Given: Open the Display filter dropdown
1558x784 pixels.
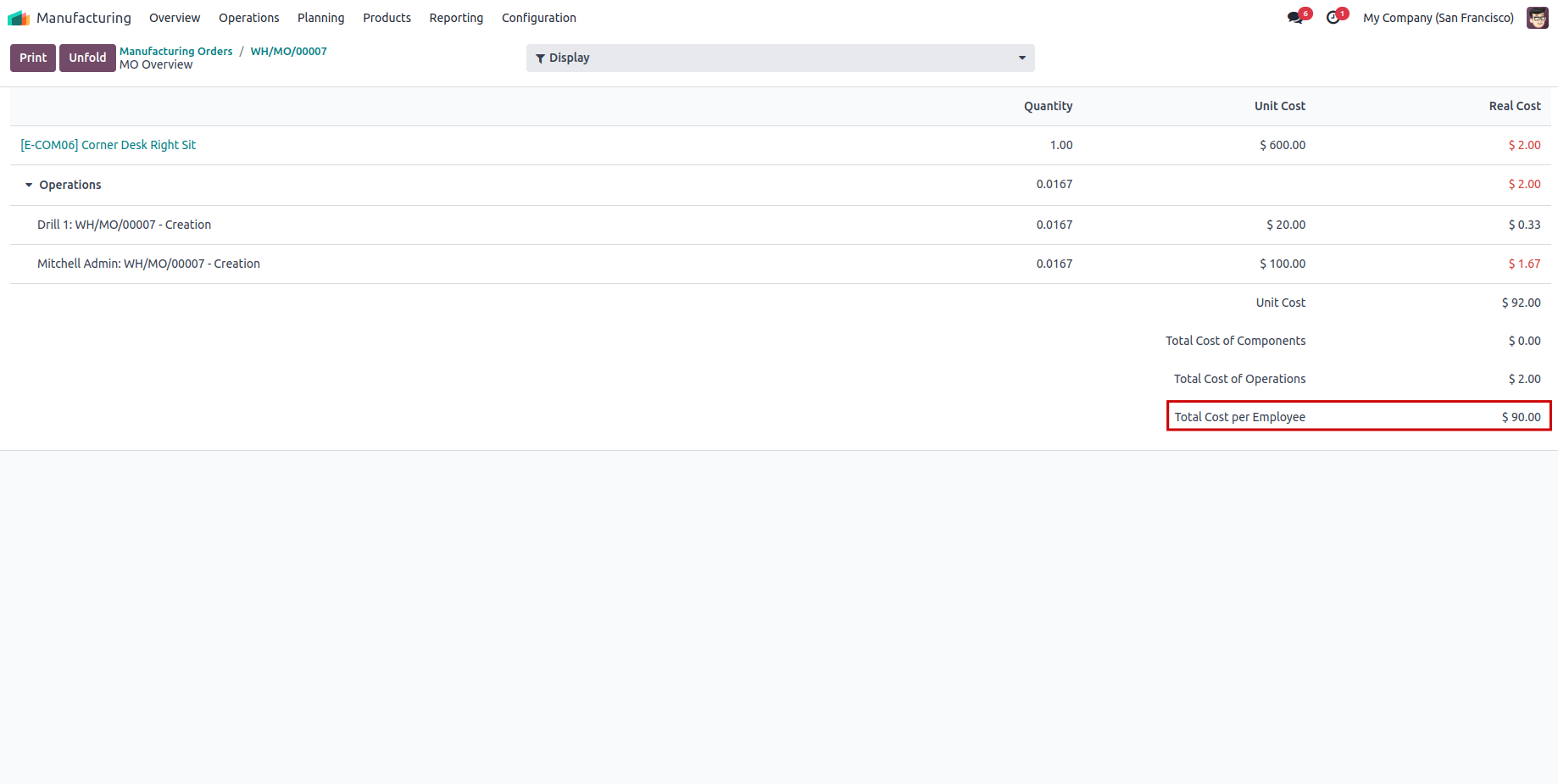Looking at the screenshot, I should 780,58.
